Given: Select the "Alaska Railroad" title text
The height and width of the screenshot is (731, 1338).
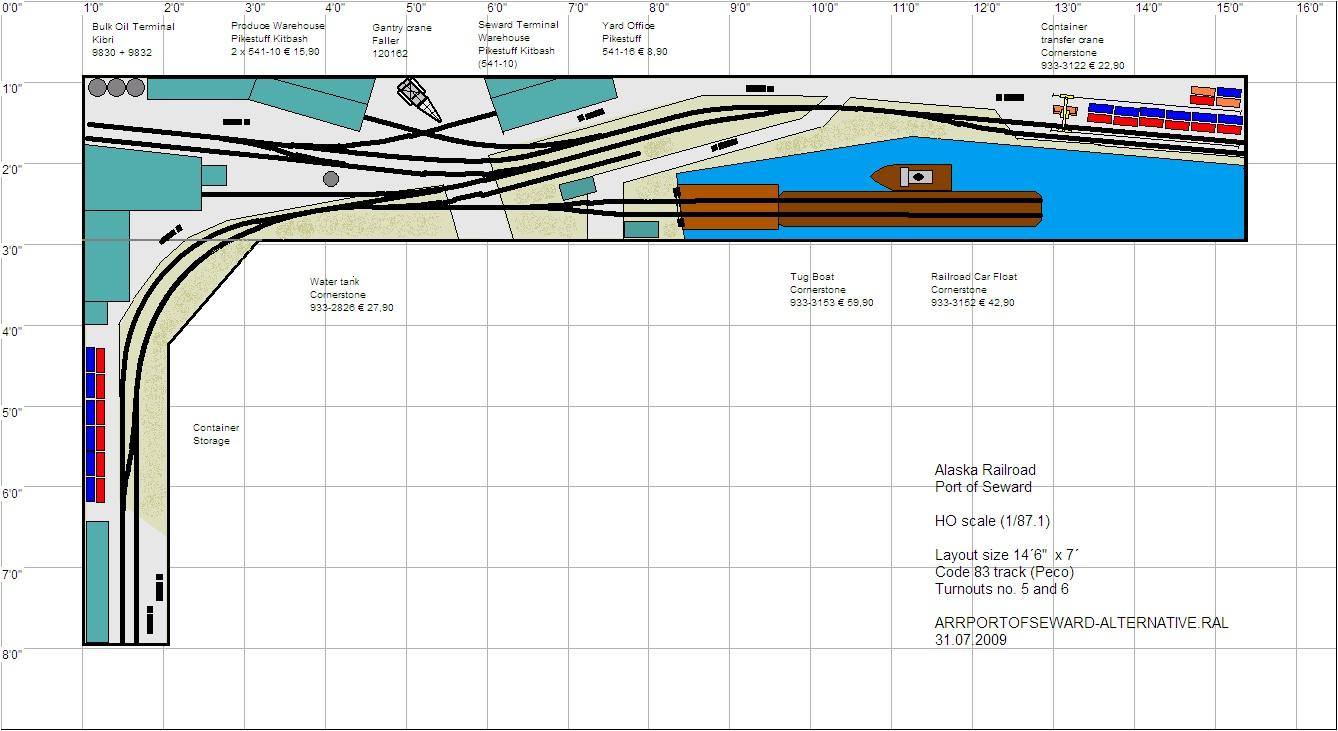Looking at the screenshot, I should coord(985,470).
